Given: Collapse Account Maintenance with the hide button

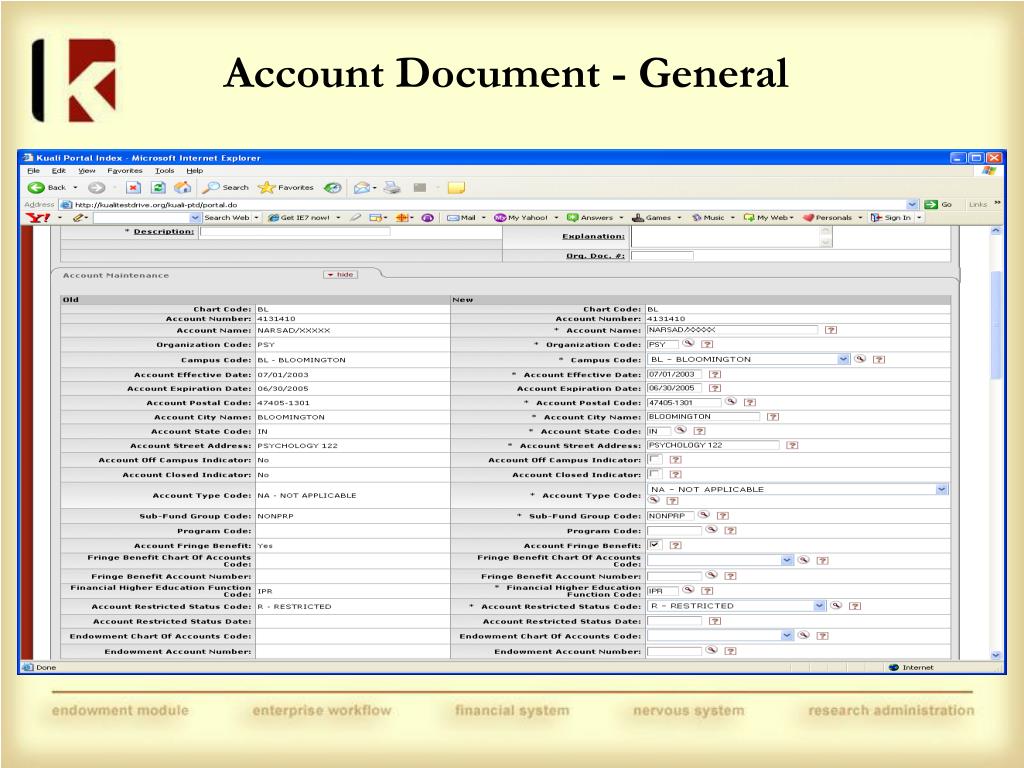Looking at the screenshot, I should click(x=341, y=274).
